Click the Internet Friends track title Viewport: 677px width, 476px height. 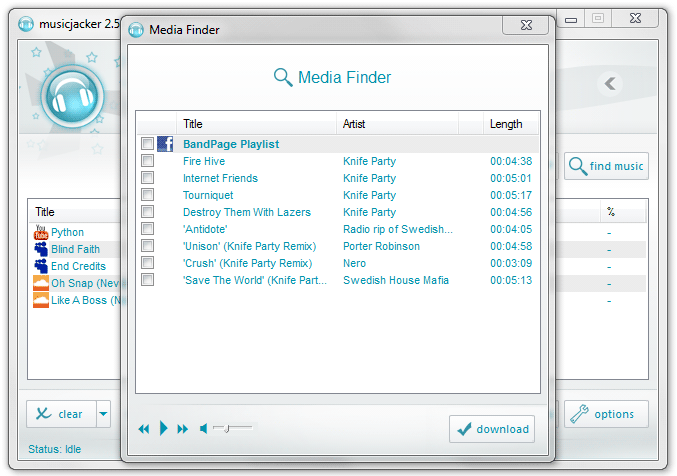click(220, 178)
